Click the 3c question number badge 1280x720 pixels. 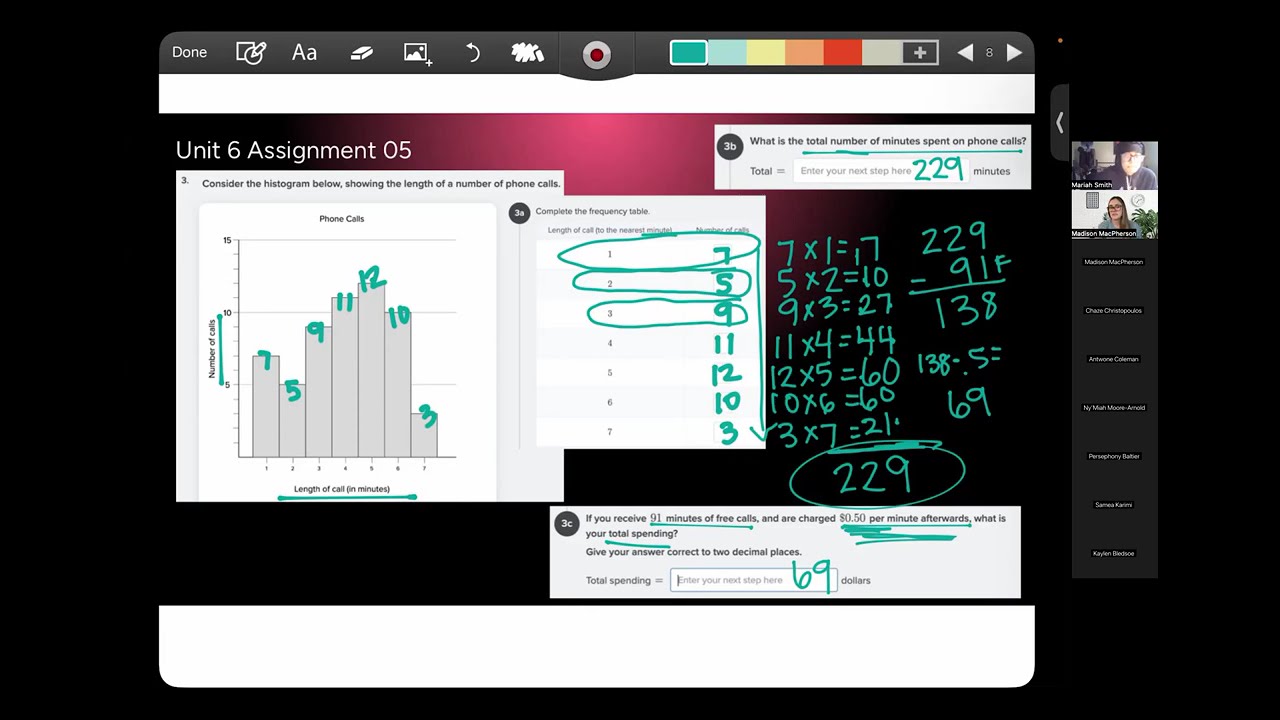(567, 523)
